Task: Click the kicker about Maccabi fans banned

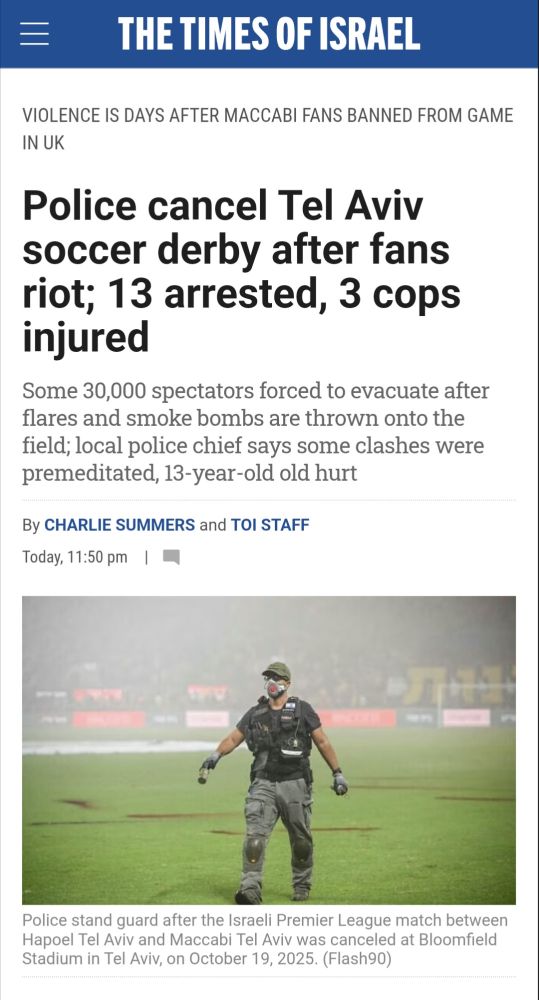Action: pos(268,129)
